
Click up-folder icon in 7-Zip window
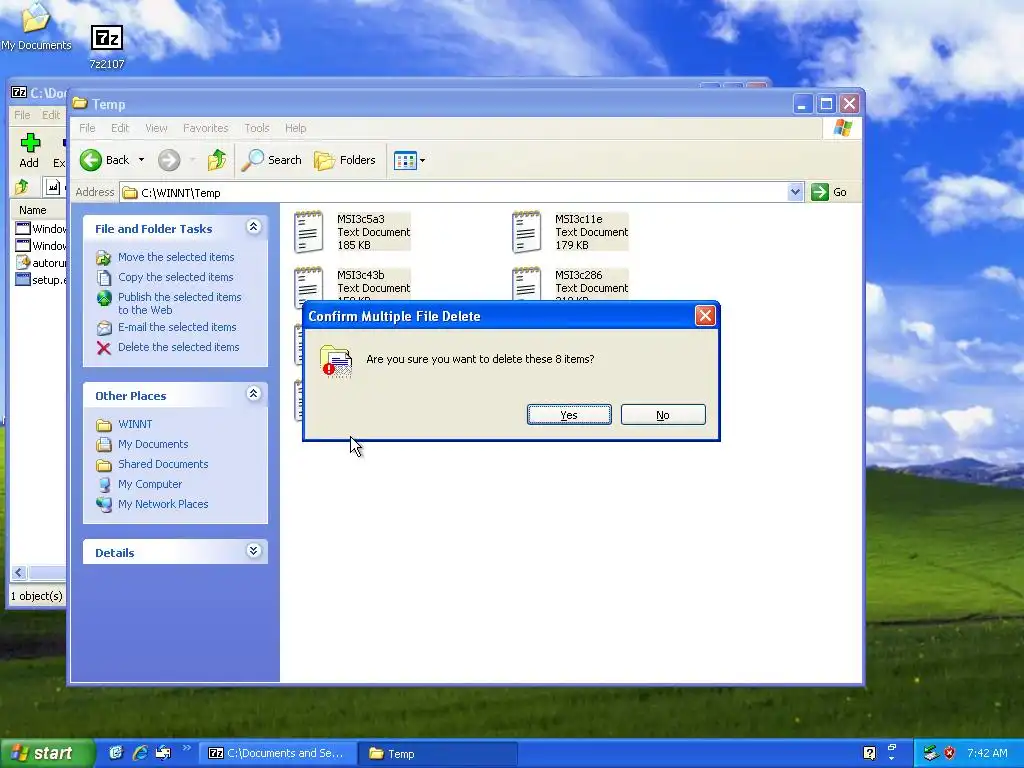[22, 187]
